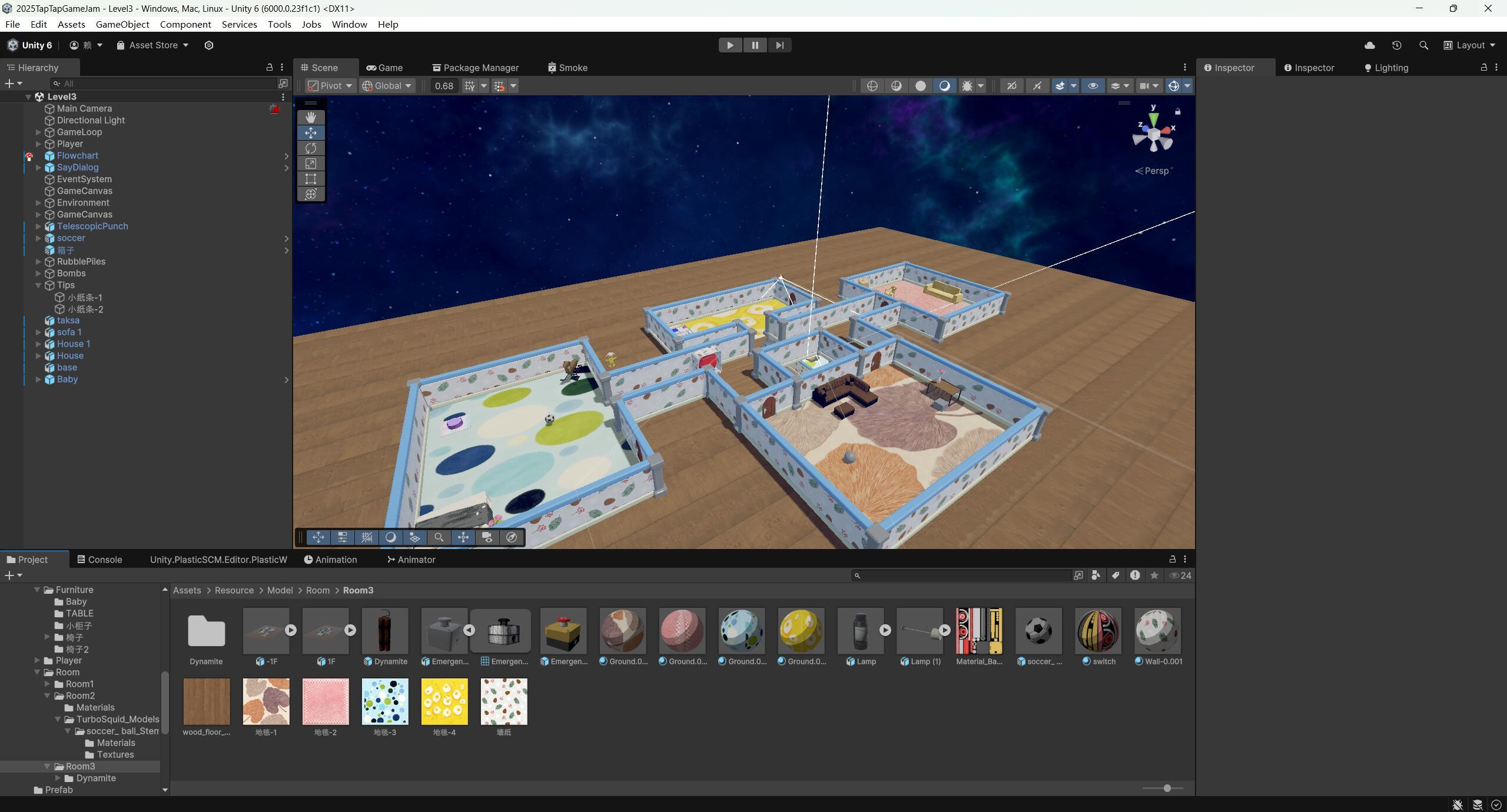The width and height of the screenshot is (1507, 812).
Task: Select the Rotate tool in scene
Action: (x=310, y=148)
